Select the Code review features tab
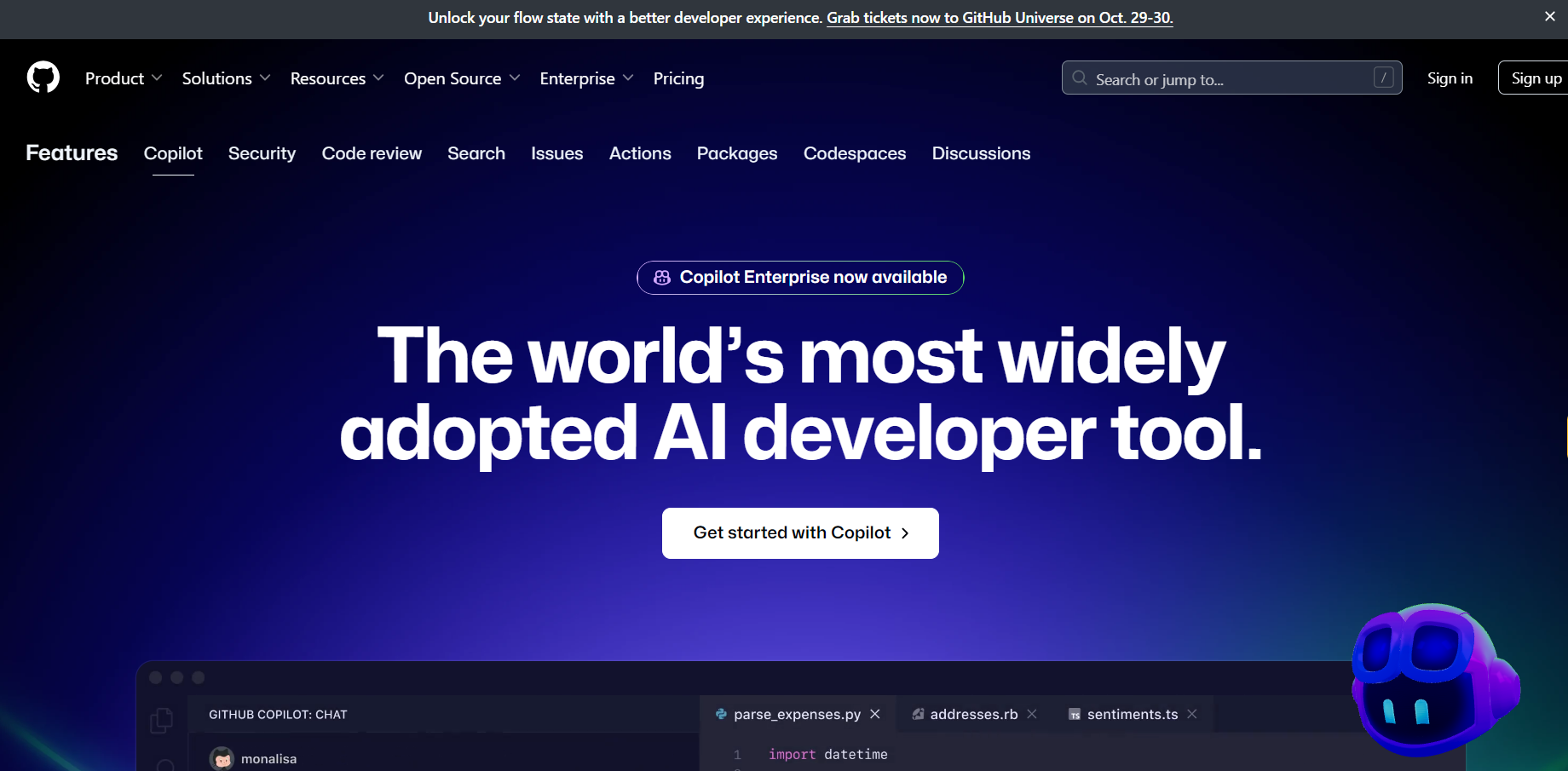This screenshot has width=1568, height=771. click(x=372, y=153)
